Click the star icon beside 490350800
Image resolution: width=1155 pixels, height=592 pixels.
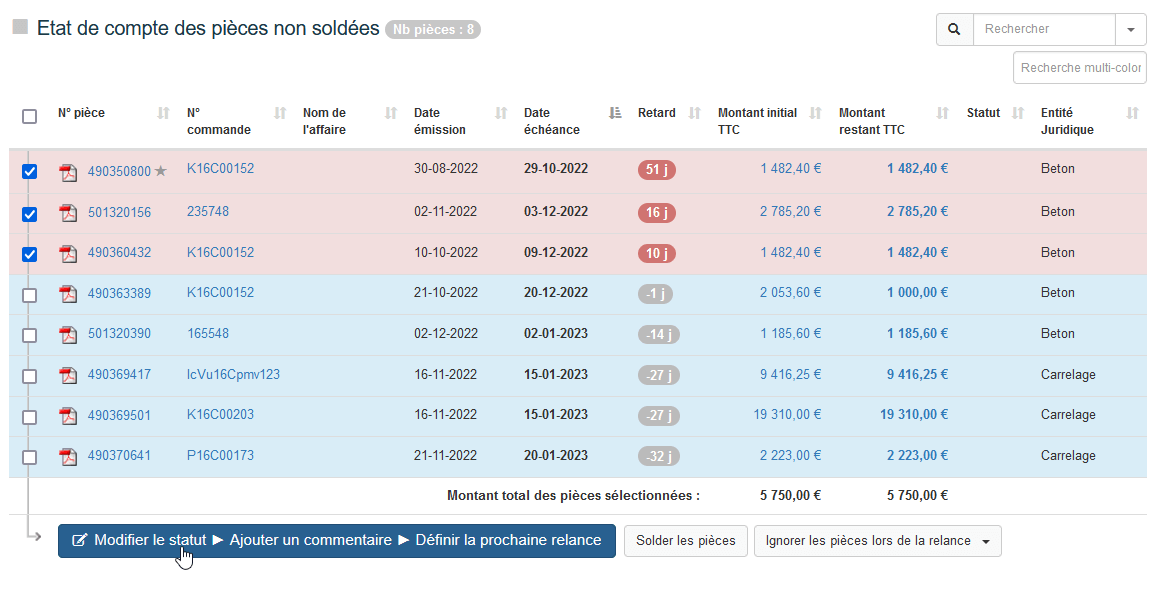(161, 171)
